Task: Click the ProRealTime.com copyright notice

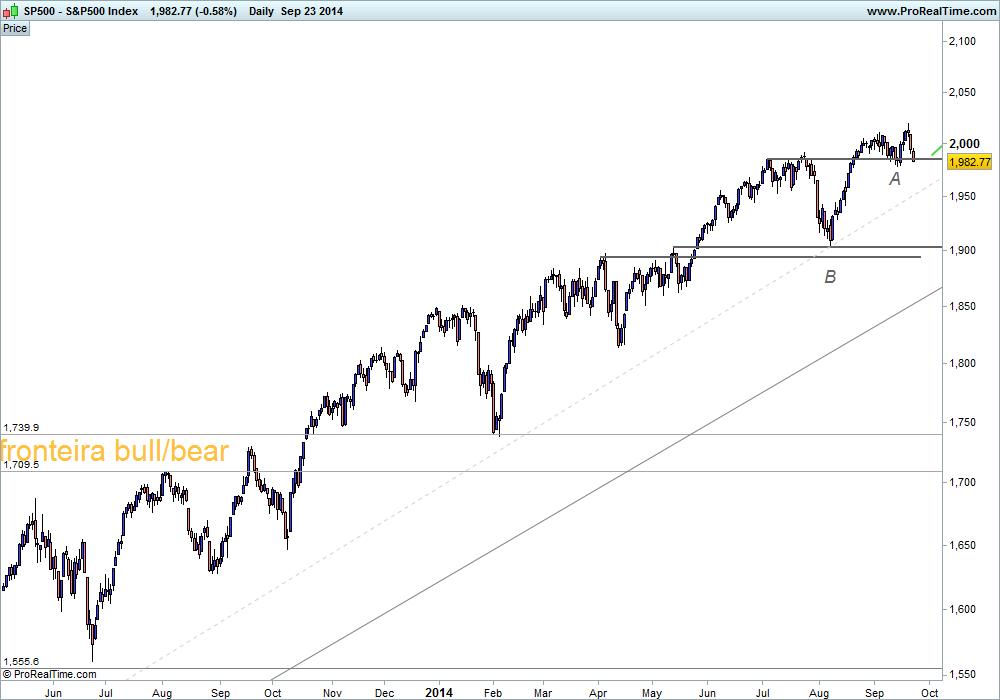Action: (x=50, y=674)
